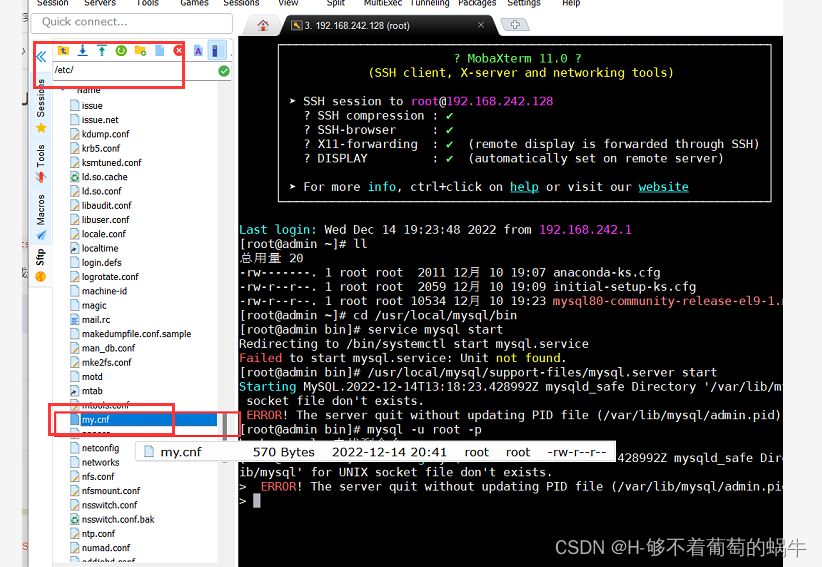Viewport: 822px width, 567px height.
Task: Select the nfsmount.conf file
Action: [111, 491]
